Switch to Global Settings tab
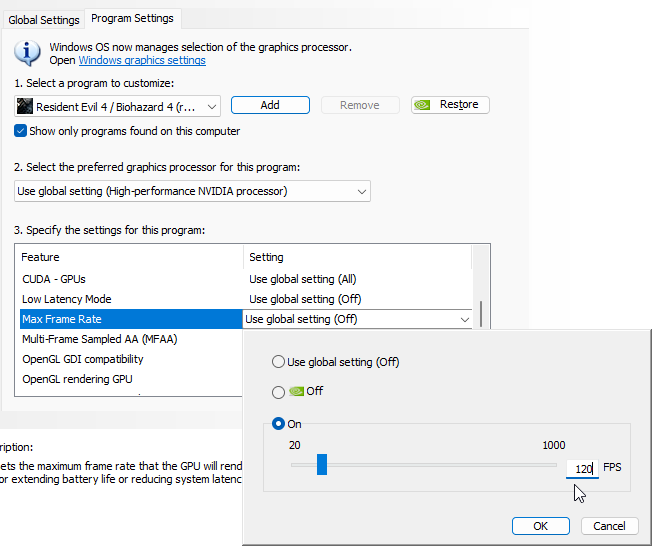Screen dimensions: 652x549 pyautogui.click(x=44, y=19)
